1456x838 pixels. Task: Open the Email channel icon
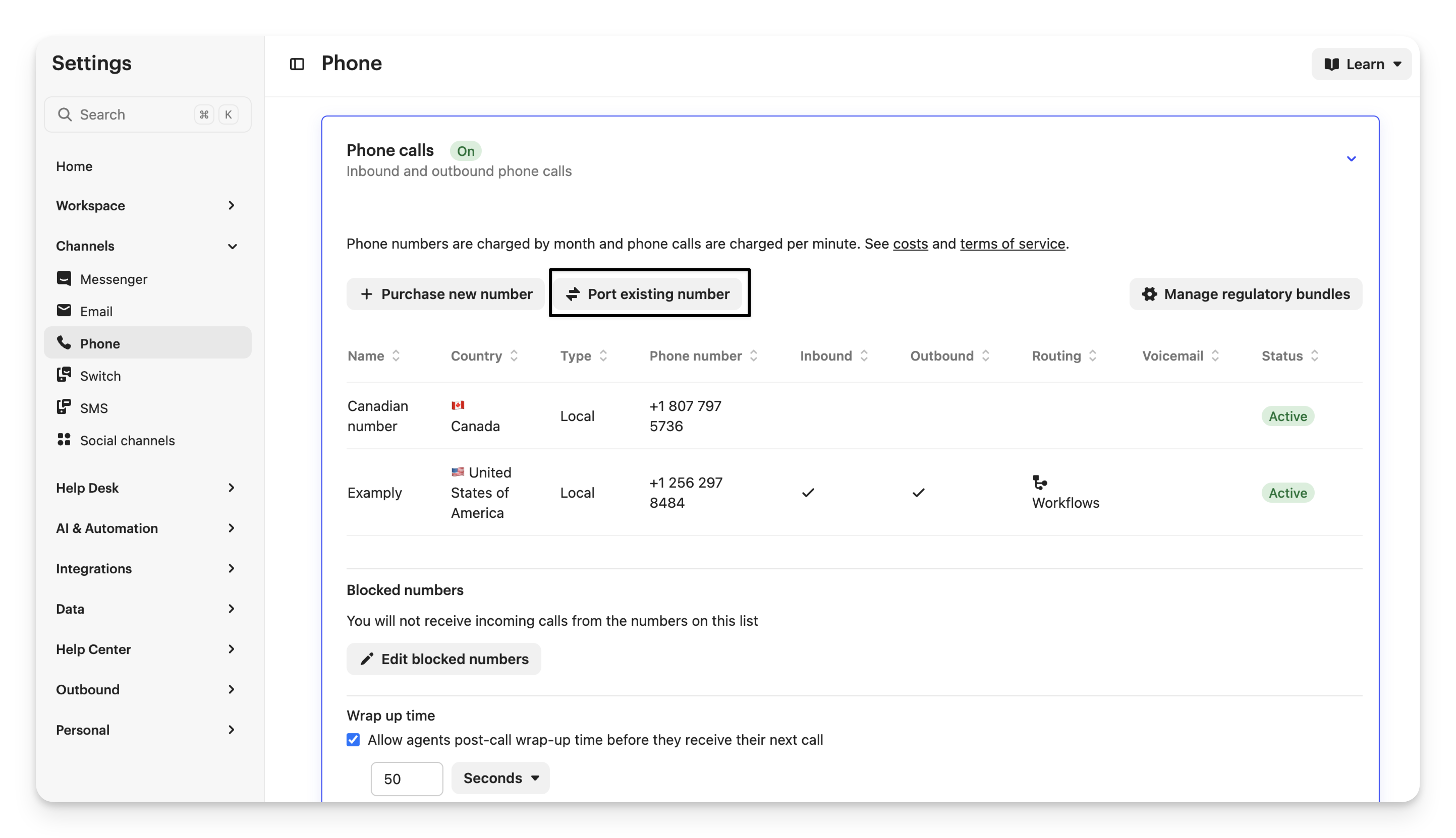click(x=64, y=311)
